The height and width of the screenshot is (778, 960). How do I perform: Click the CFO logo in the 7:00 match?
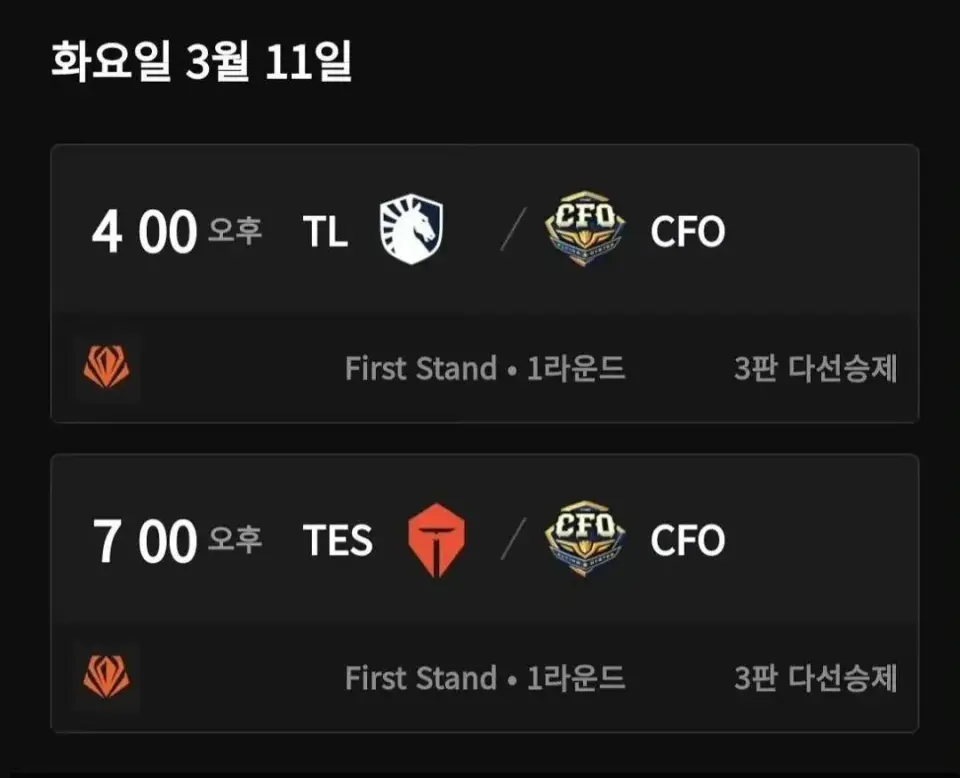(585, 539)
